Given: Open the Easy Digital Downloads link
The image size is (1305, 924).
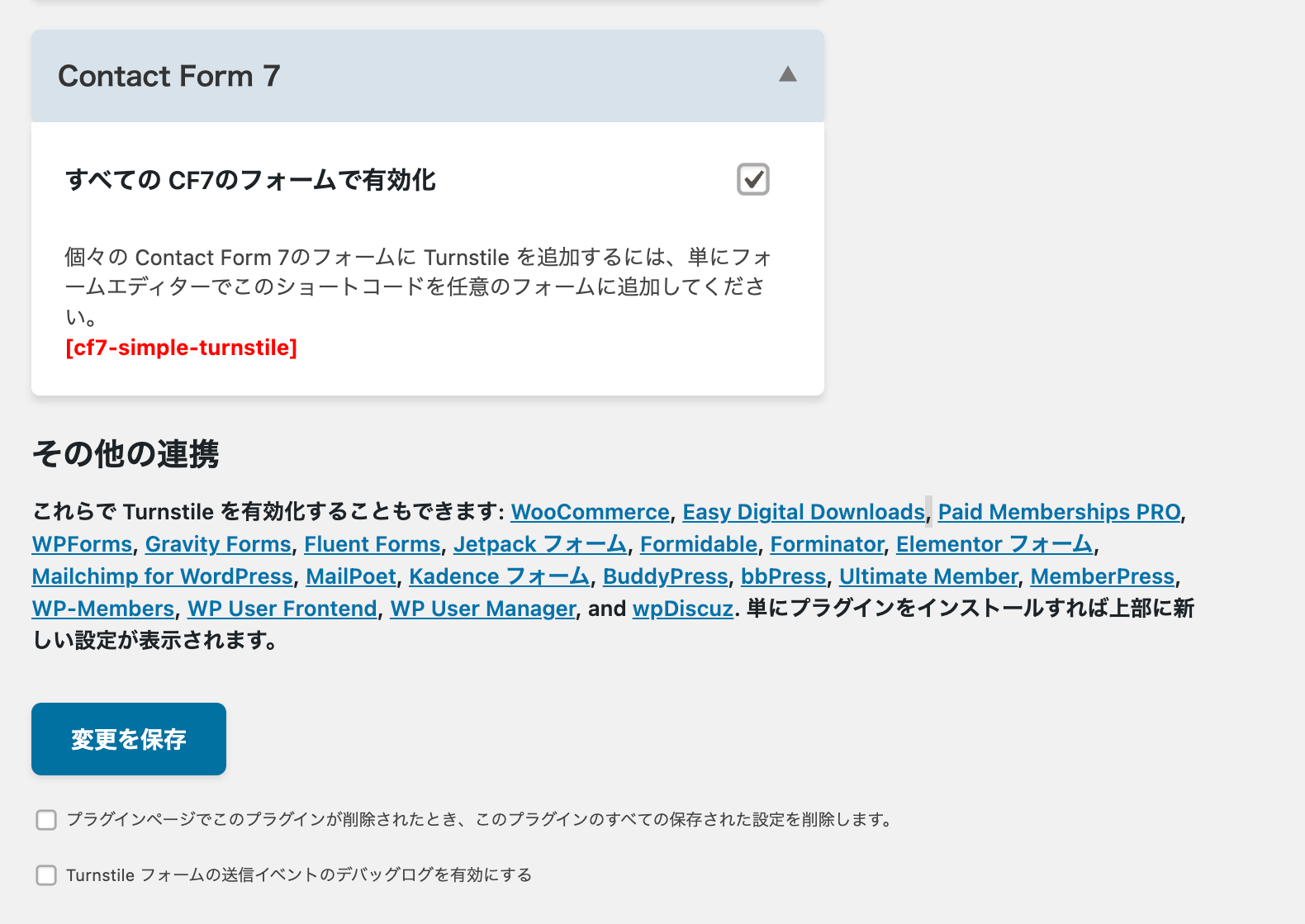Looking at the screenshot, I should [803, 512].
